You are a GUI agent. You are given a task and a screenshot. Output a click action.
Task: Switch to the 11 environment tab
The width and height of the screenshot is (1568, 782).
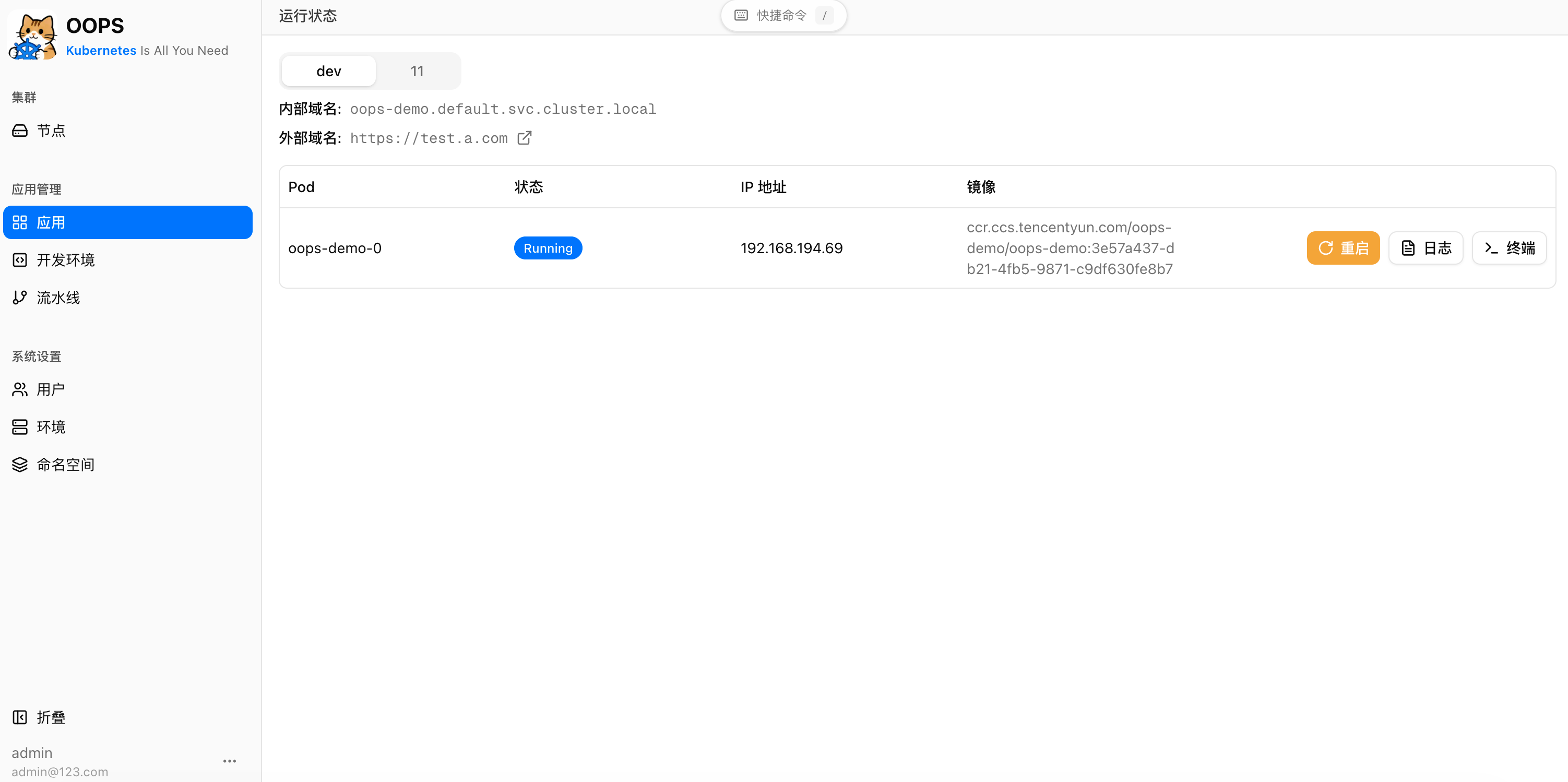[x=417, y=71]
